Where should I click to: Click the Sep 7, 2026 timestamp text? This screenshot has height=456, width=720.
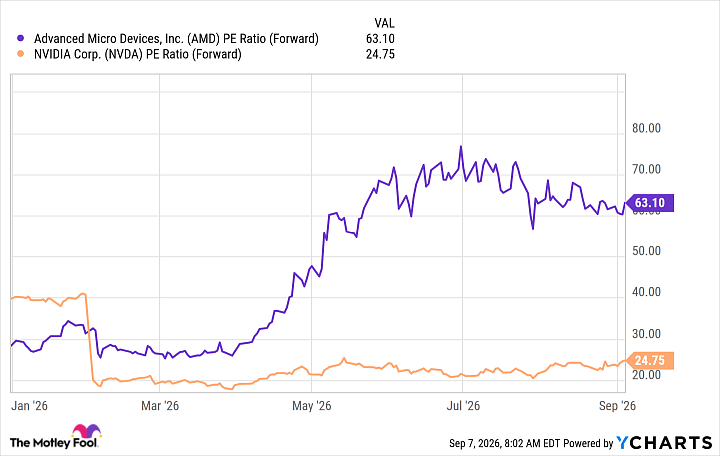pyautogui.click(x=505, y=443)
